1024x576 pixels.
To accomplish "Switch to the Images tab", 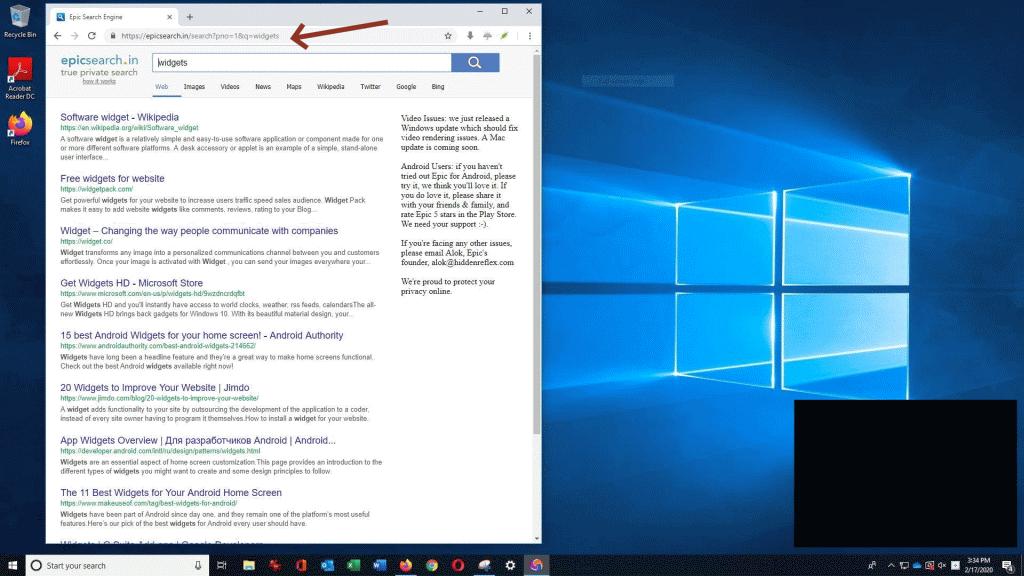I will tap(194, 86).
